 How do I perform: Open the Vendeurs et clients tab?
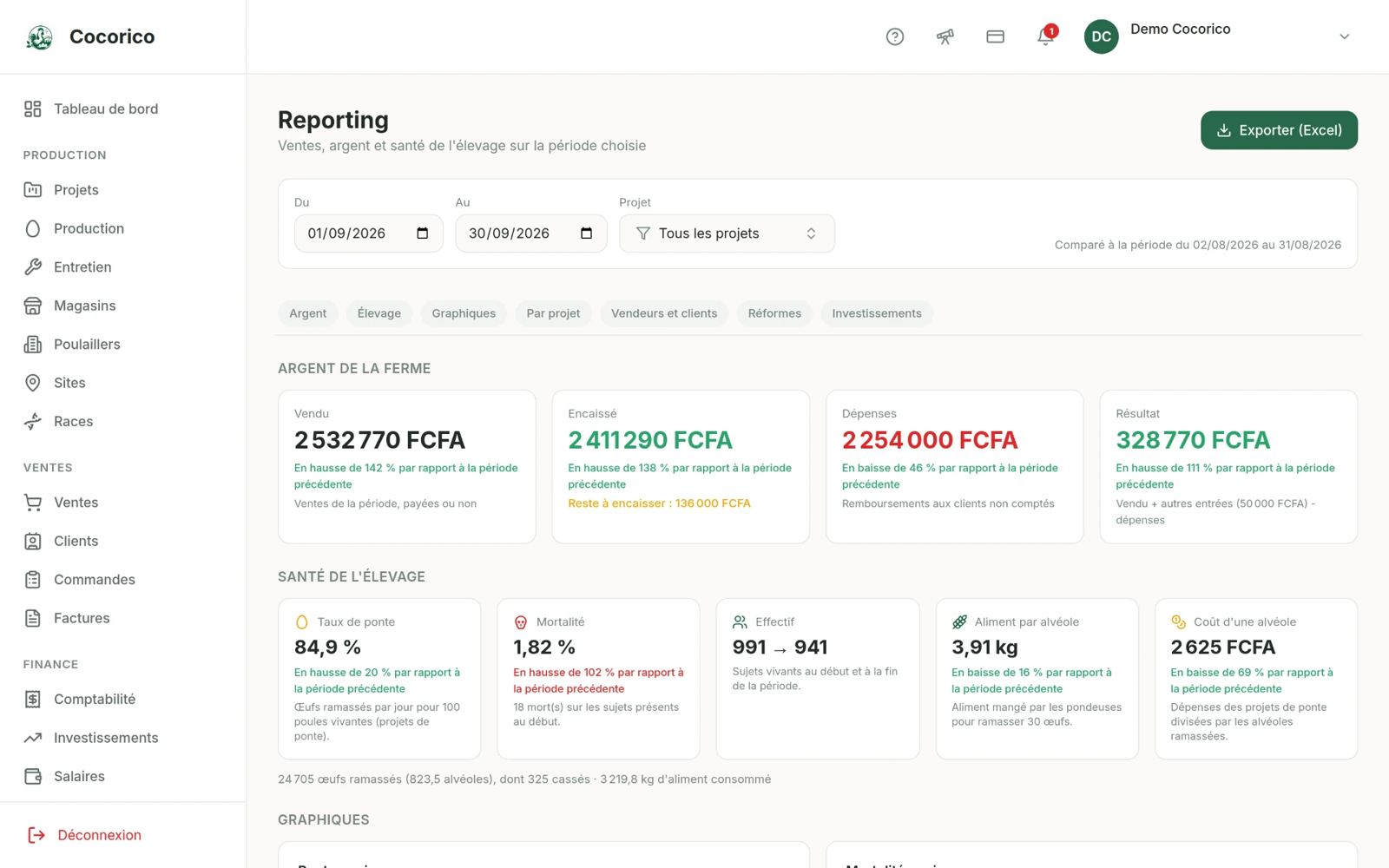click(x=664, y=313)
